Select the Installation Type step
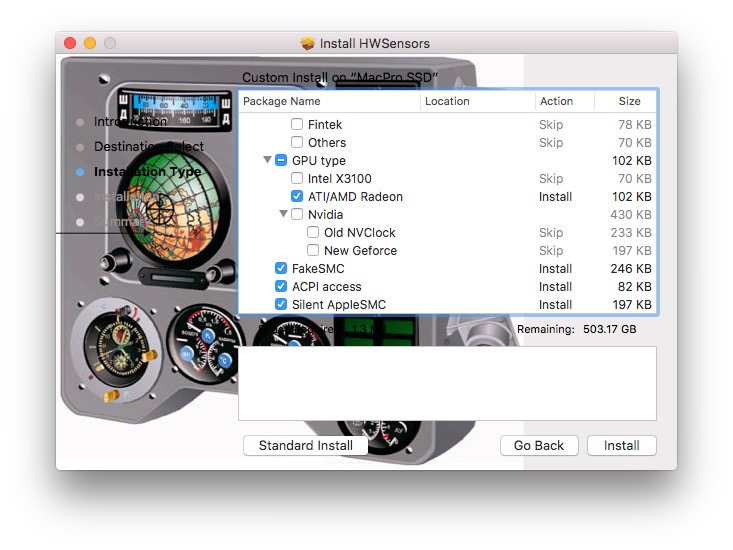This screenshot has height=550, width=733. [148, 171]
